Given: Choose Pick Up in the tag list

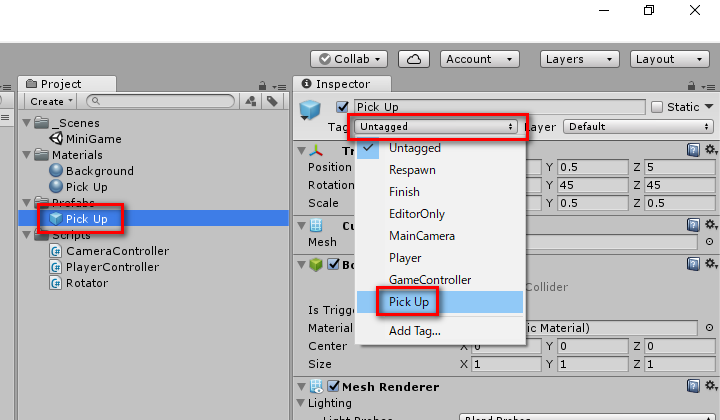Looking at the screenshot, I should pos(440,302).
